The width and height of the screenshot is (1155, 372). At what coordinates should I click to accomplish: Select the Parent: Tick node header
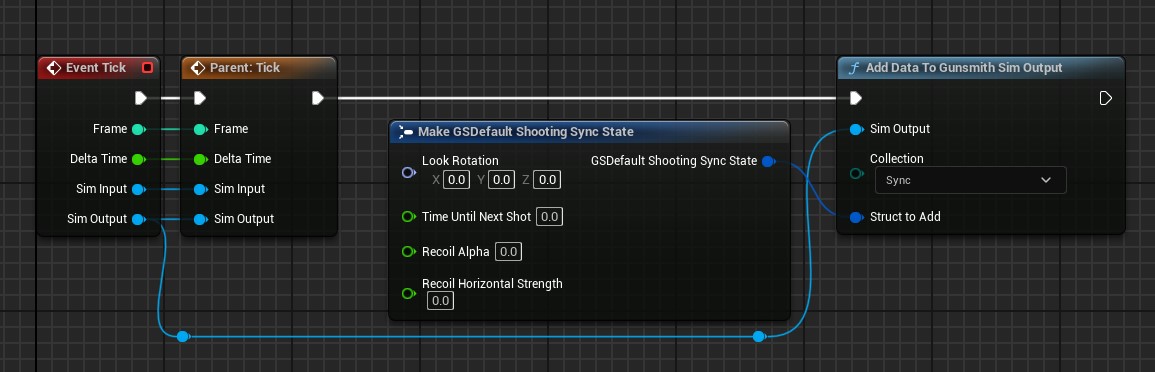coord(259,68)
